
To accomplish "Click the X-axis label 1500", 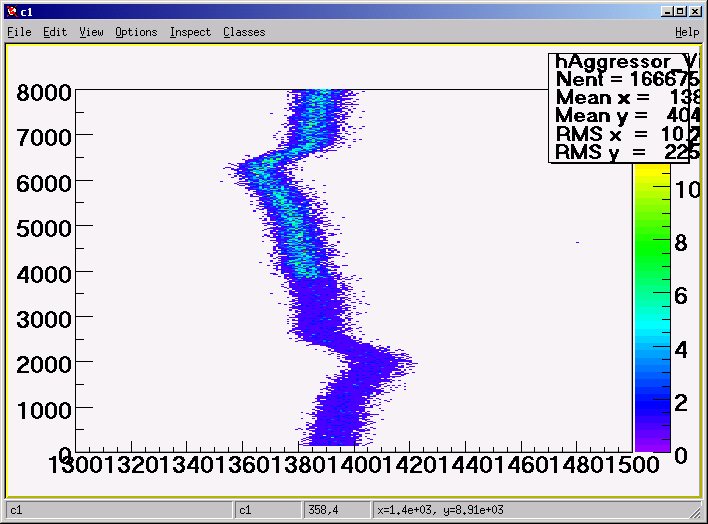I will [632, 465].
